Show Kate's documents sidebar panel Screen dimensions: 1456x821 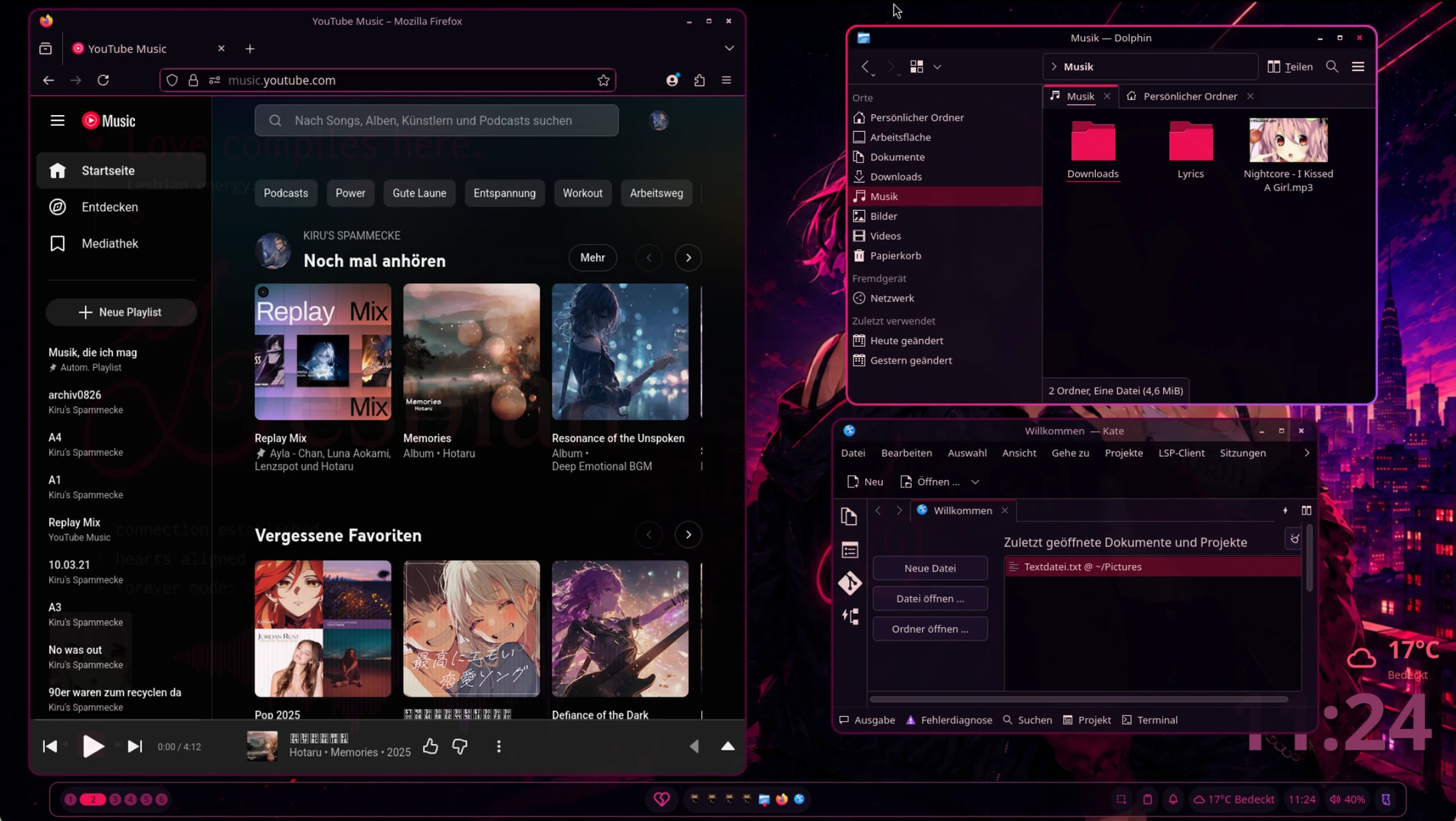pos(849,516)
